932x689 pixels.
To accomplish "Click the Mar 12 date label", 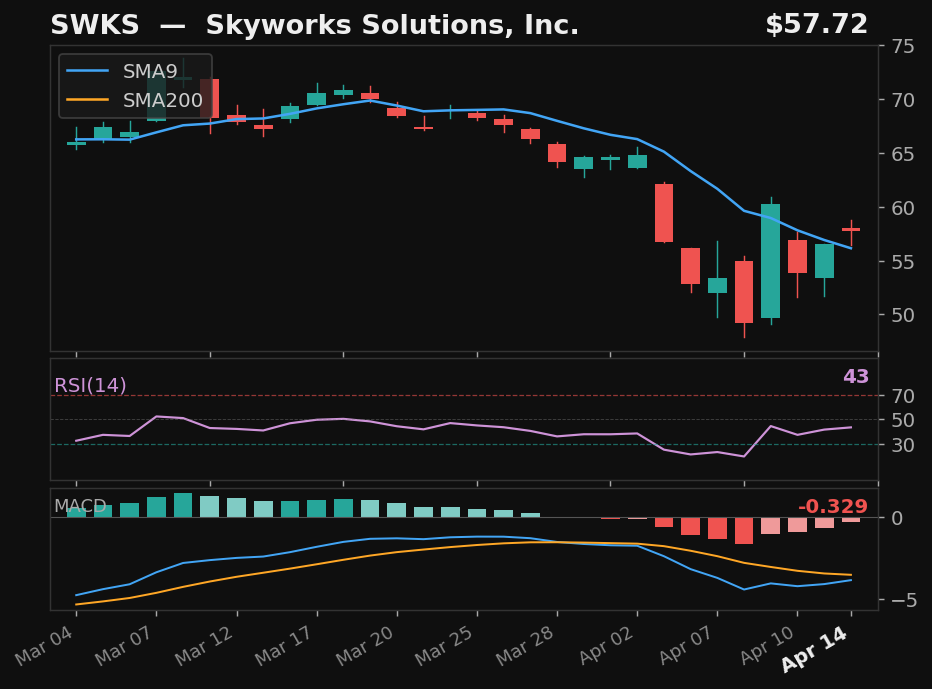I will (x=205, y=646).
